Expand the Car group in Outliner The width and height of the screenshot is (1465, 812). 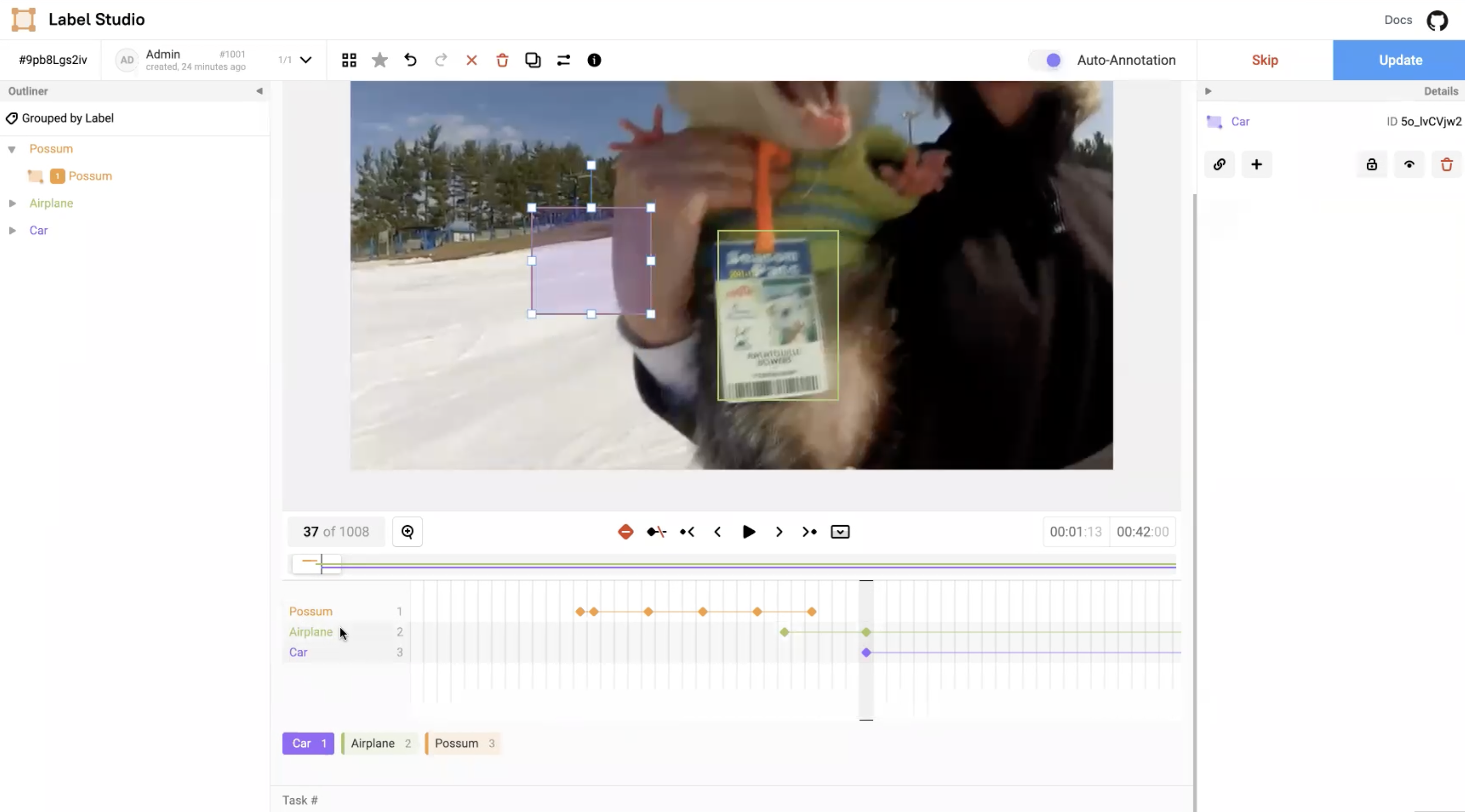tap(12, 231)
